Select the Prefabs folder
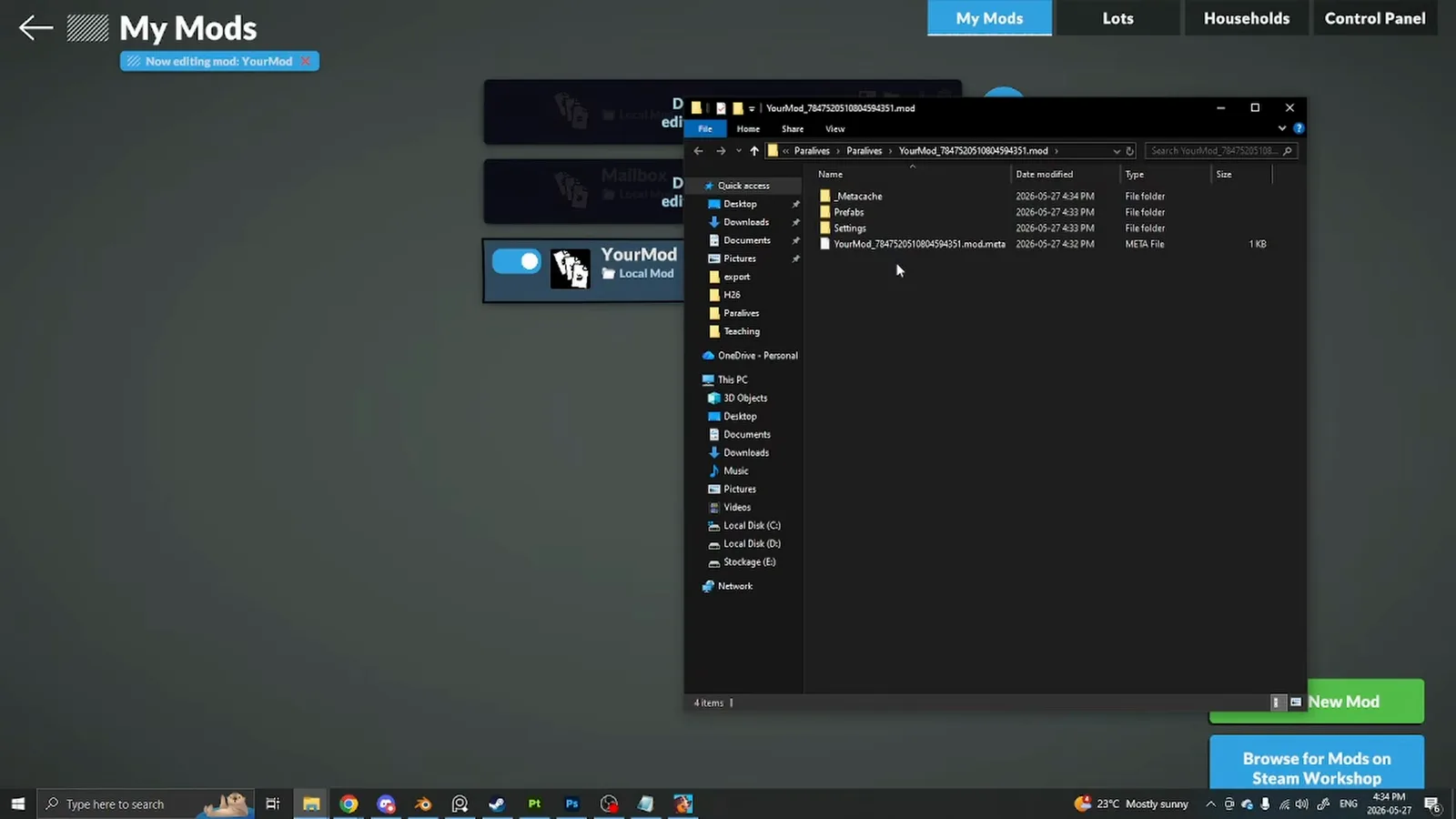The height and width of the screenshot is (819, 1456). 849,212
